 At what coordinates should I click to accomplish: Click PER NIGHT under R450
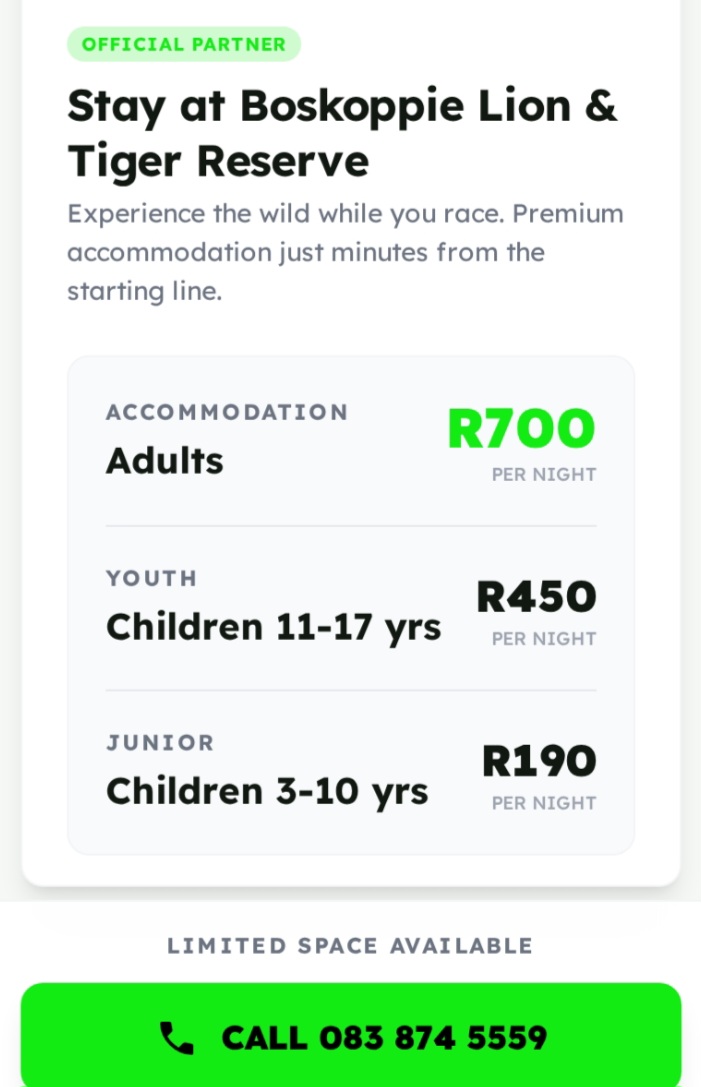(544, 639)
